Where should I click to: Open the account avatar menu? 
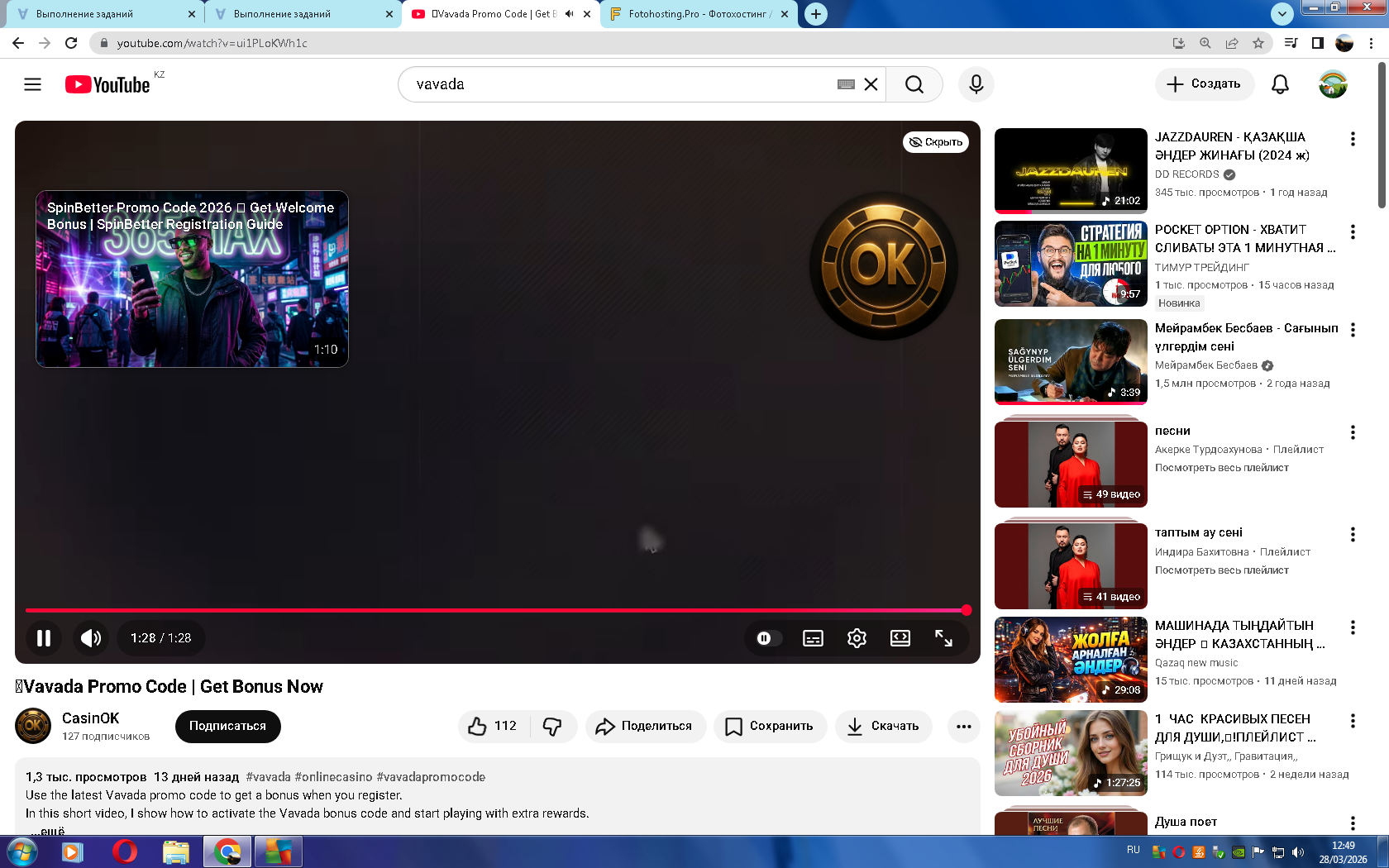1333,84
